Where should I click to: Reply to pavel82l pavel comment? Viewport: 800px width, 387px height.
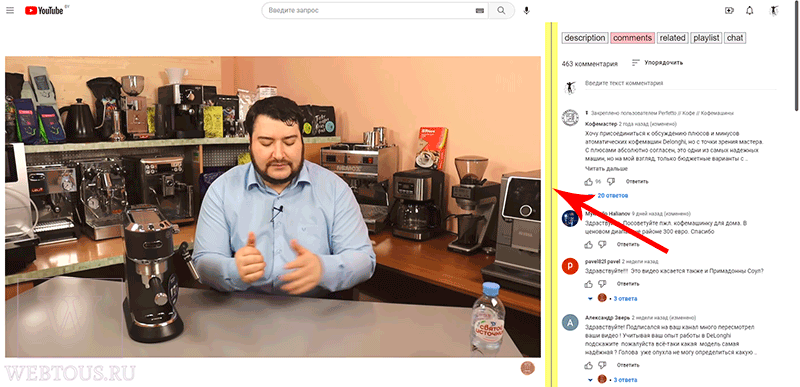(628, 283)
